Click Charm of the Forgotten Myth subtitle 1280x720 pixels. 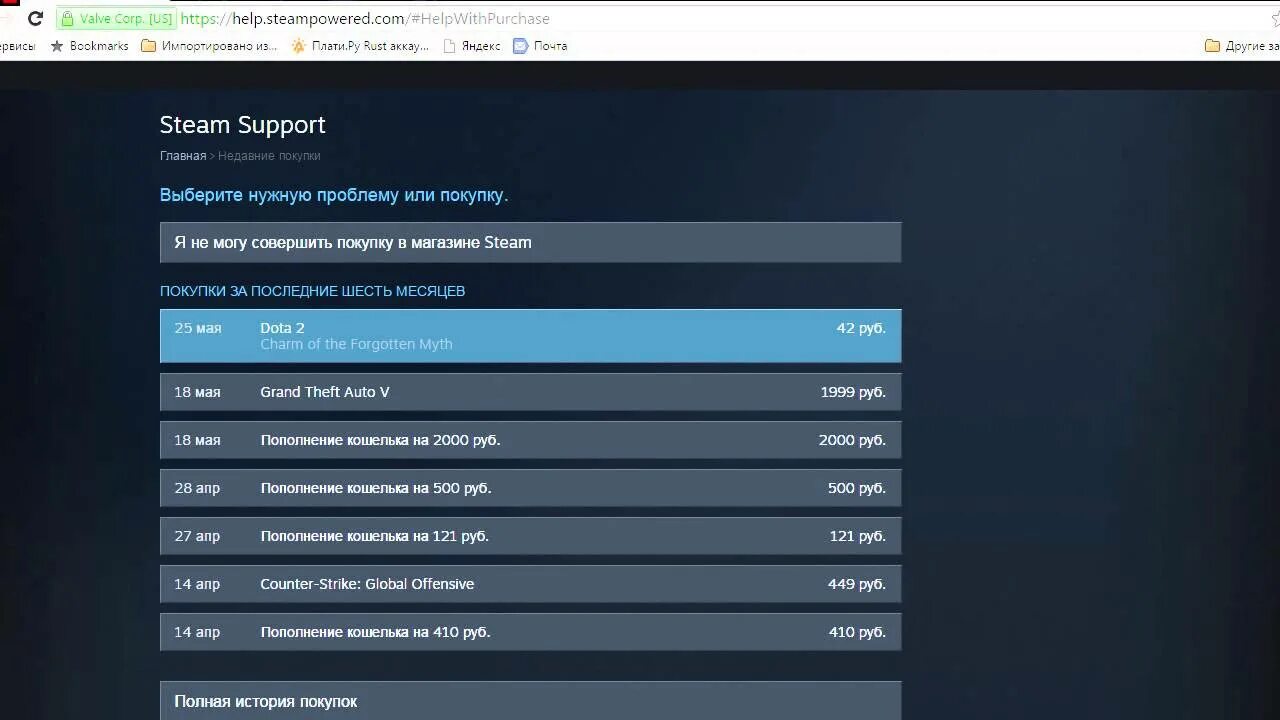coord(356,344)
